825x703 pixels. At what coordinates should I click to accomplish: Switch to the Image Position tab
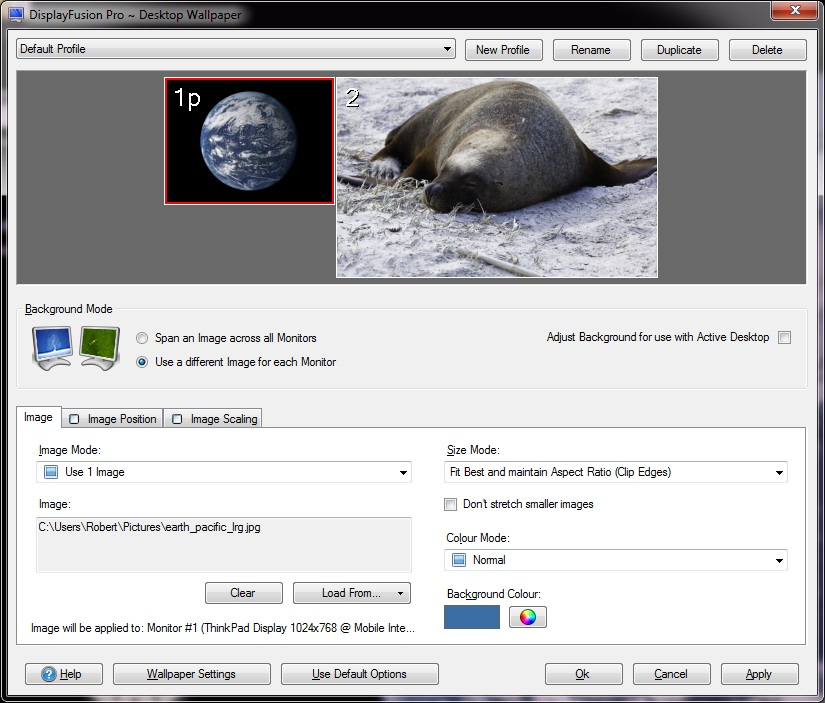click(112, 419)
